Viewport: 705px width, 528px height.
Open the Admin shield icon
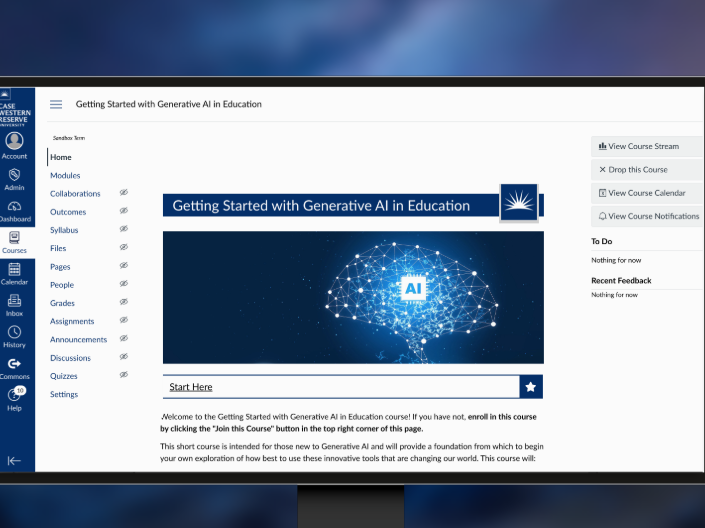click(14, 175)
